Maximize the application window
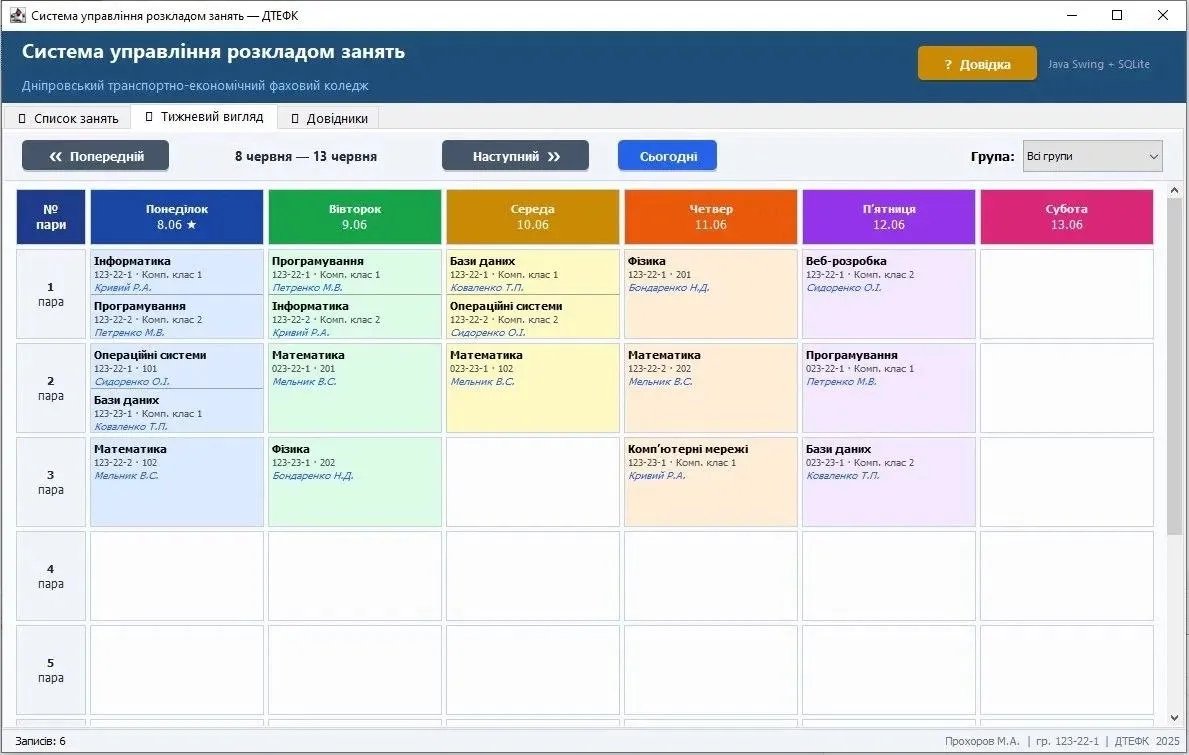This screenshot has height=755, width=1189. [x=1116, y=15]
